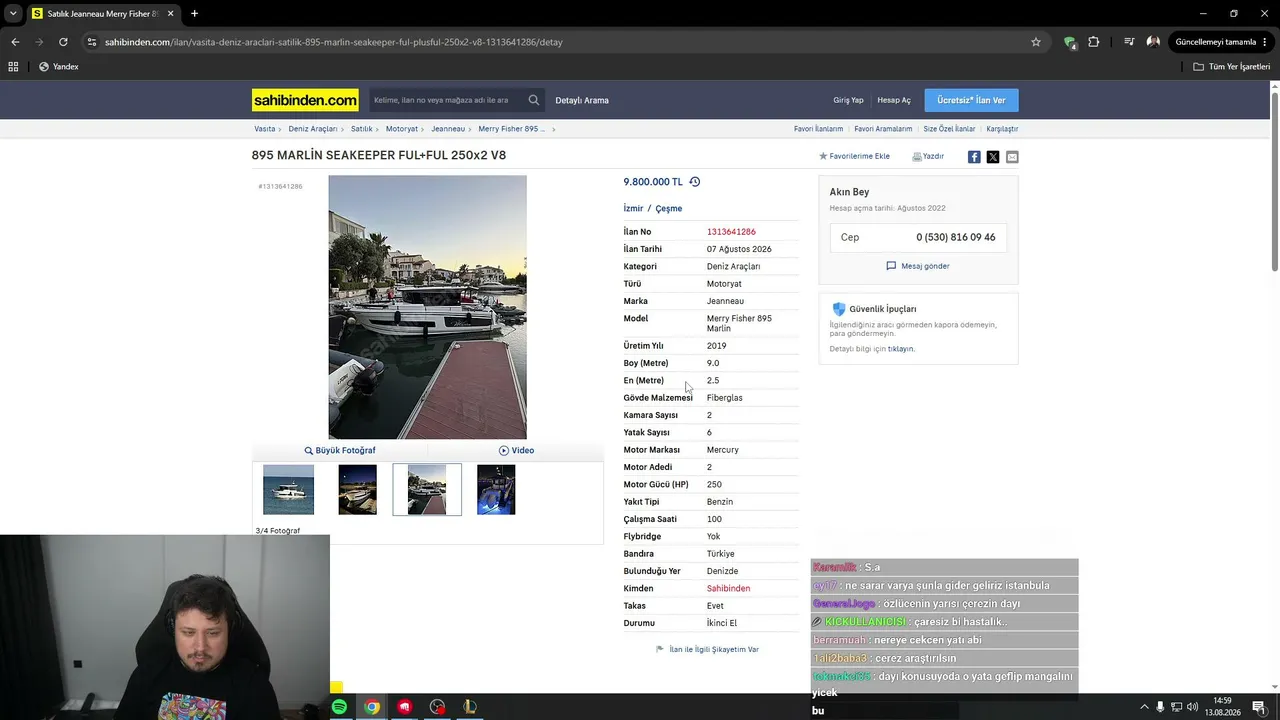Open the price history clock icon
This screenshot has width=1280, height=720.
(695, 182)
